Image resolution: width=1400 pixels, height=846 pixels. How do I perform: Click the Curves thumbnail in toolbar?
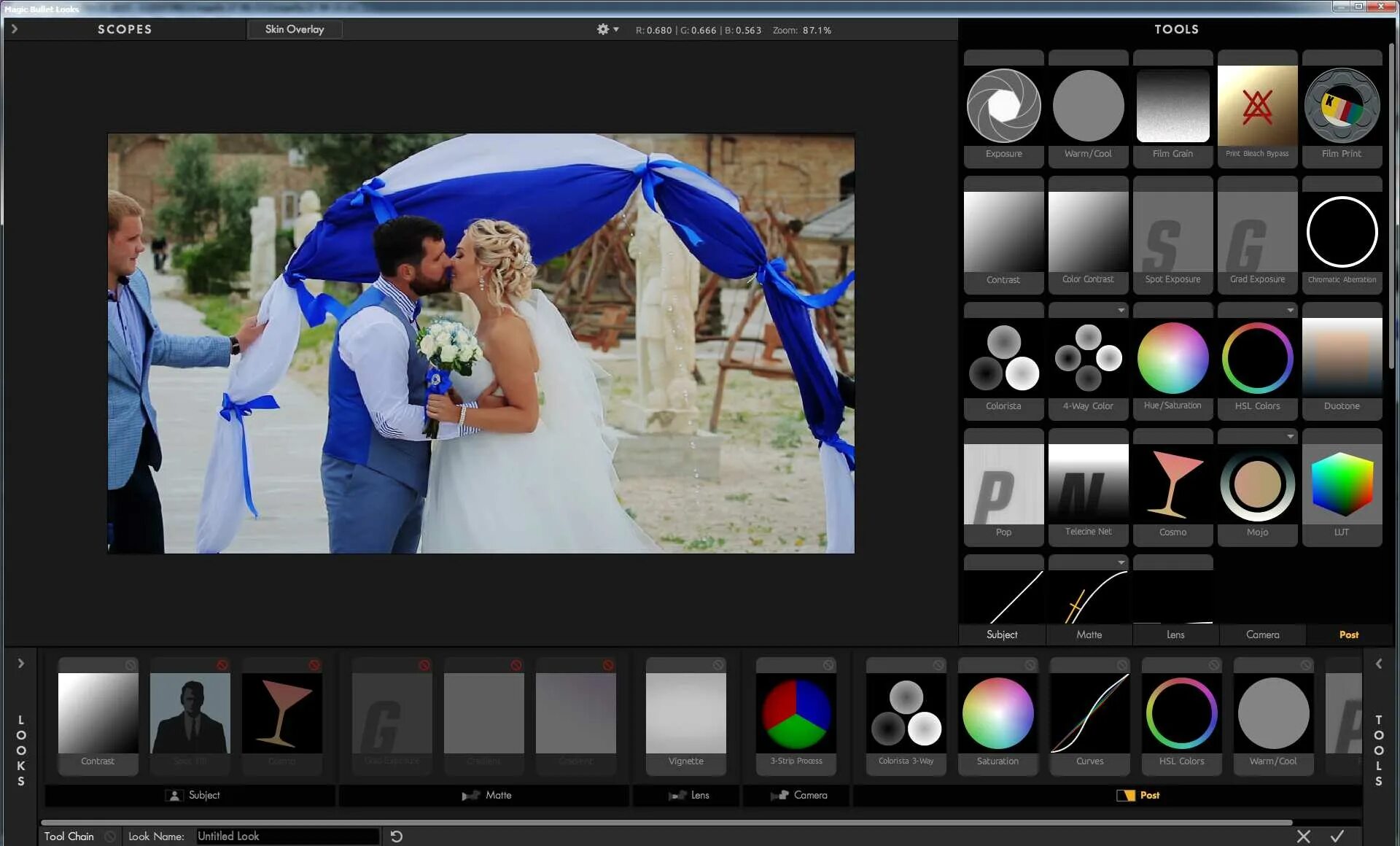coord(1088,712)
